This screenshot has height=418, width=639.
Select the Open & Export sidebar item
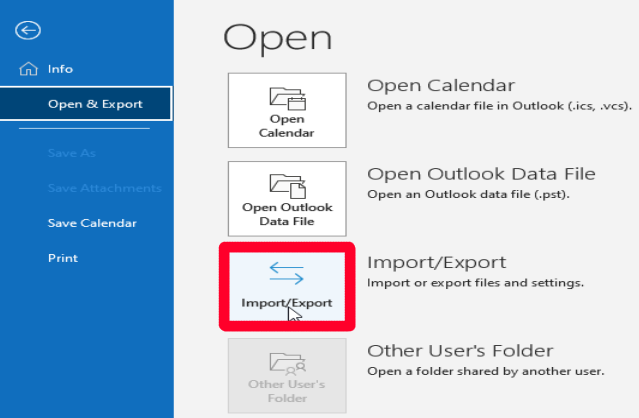click(x=95, y=104)
